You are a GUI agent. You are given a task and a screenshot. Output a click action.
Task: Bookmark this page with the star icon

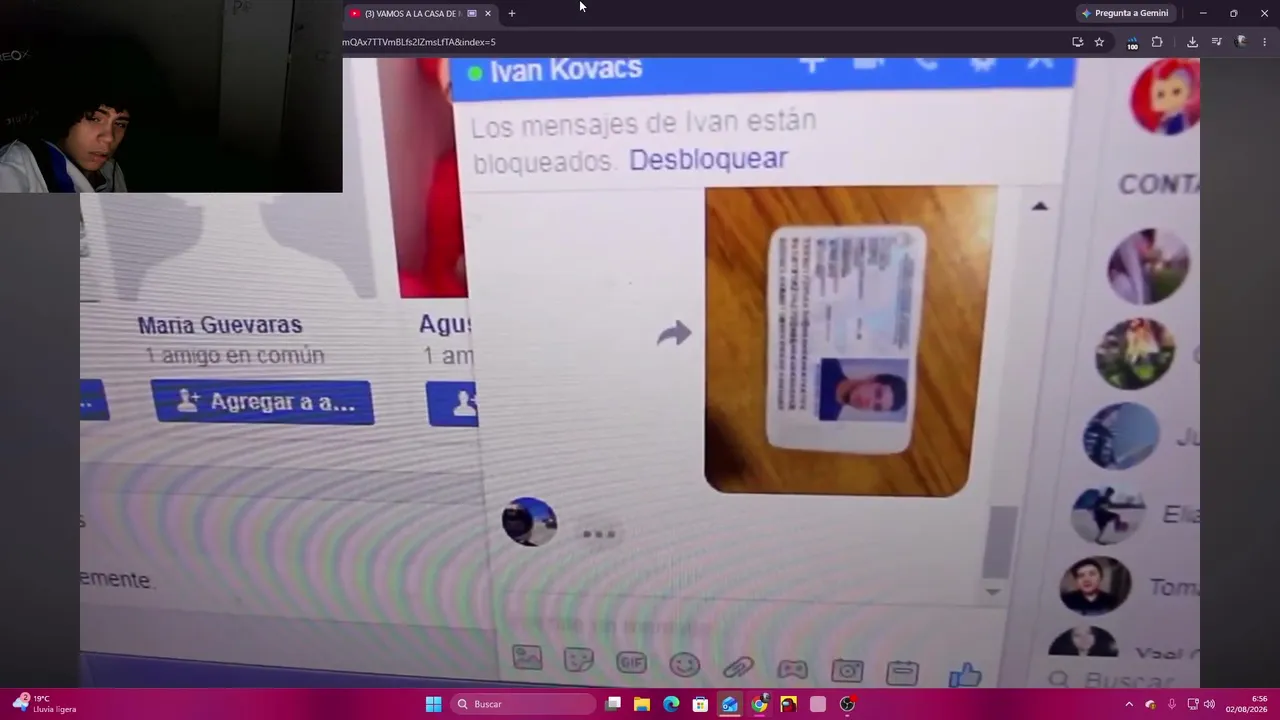[x=1099, y=42]
